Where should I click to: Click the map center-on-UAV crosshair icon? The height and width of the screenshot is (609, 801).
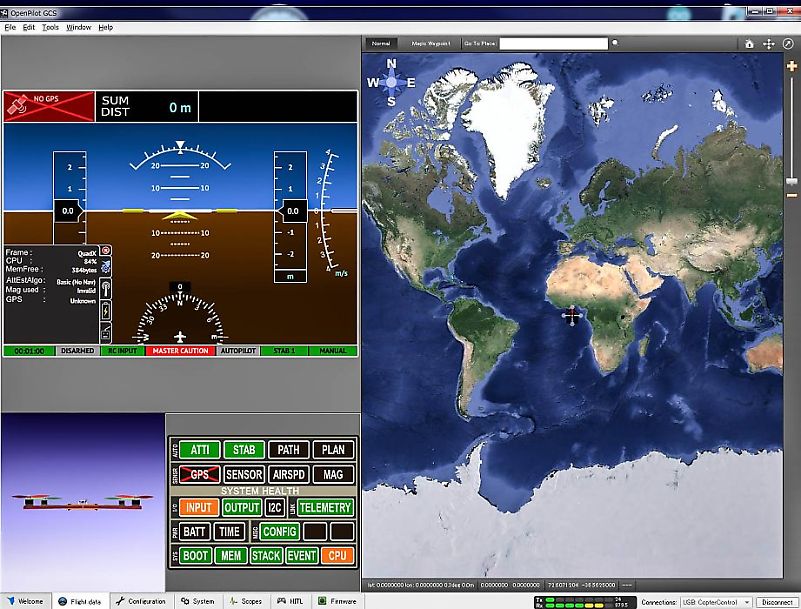pos(769,44)
